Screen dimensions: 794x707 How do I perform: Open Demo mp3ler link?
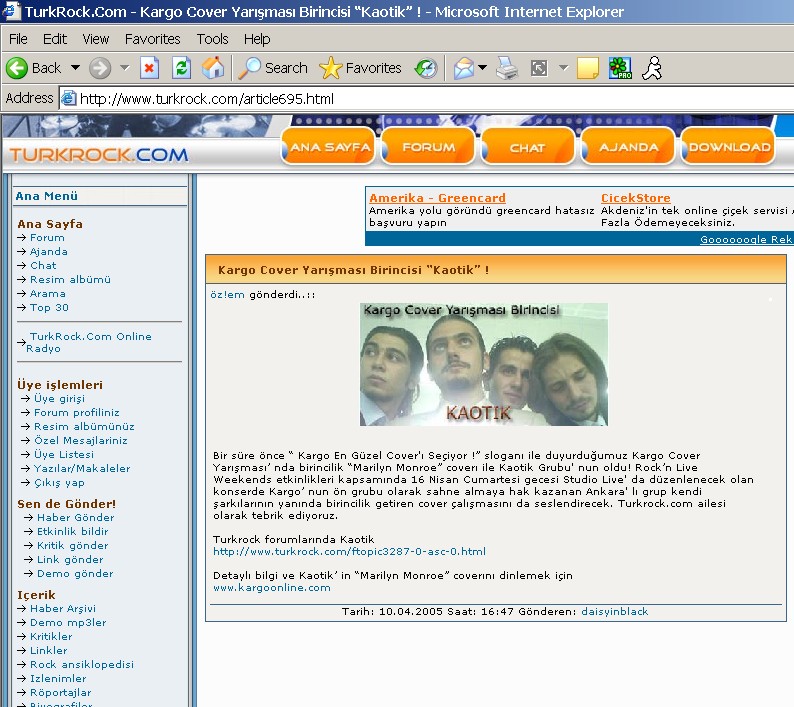point(68,622)
